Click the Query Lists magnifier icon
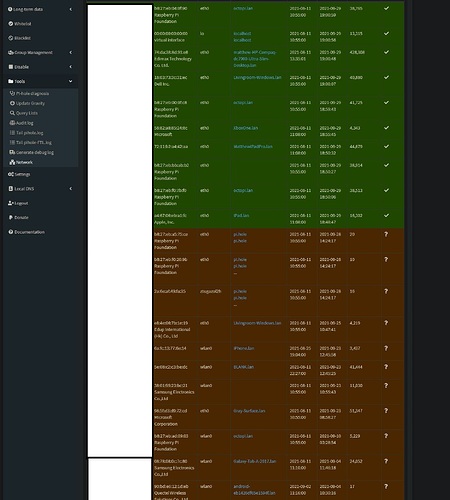The width and height of the screenshot is (450, 500). 12,113
